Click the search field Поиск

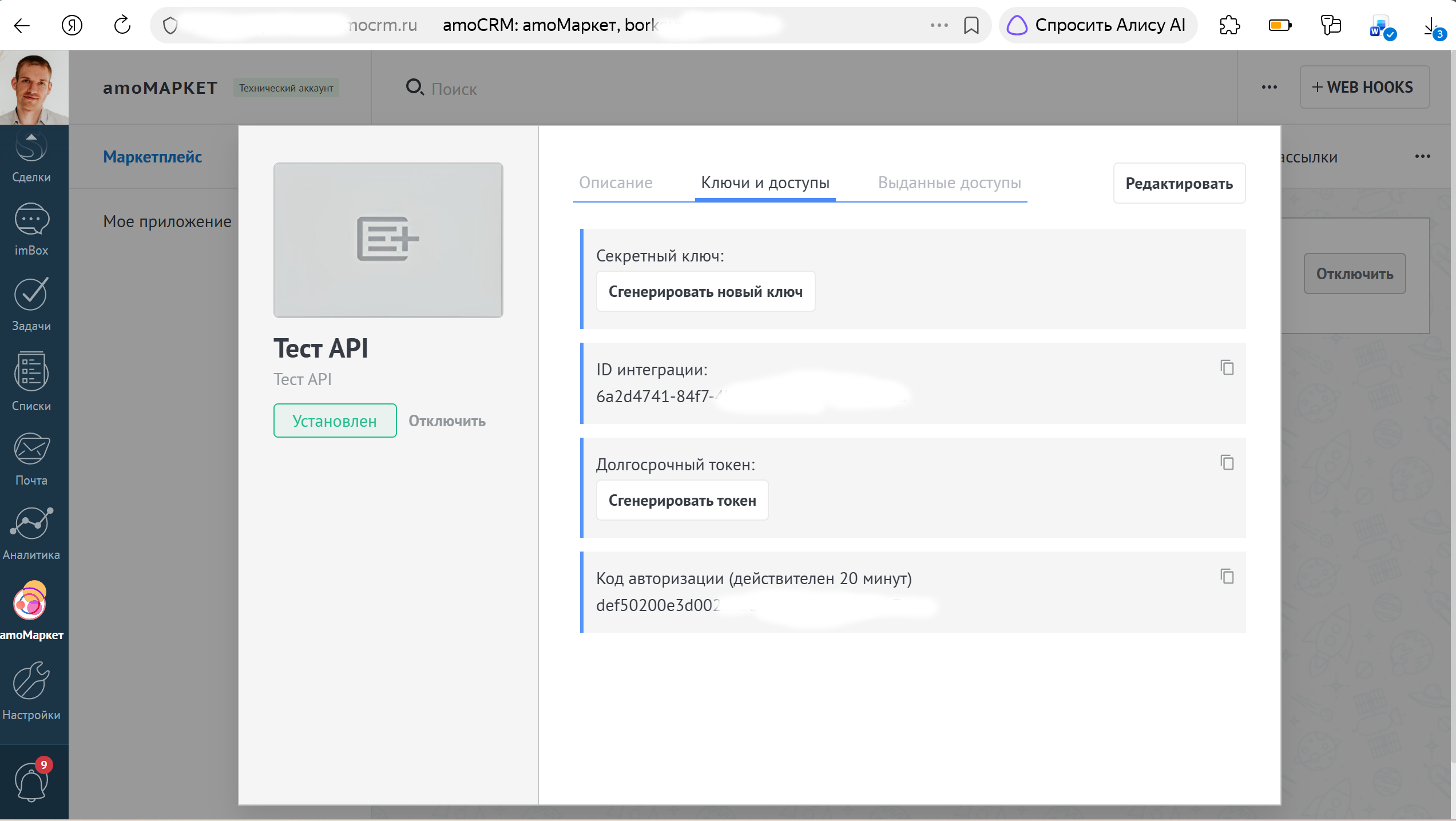coord(454,89)
